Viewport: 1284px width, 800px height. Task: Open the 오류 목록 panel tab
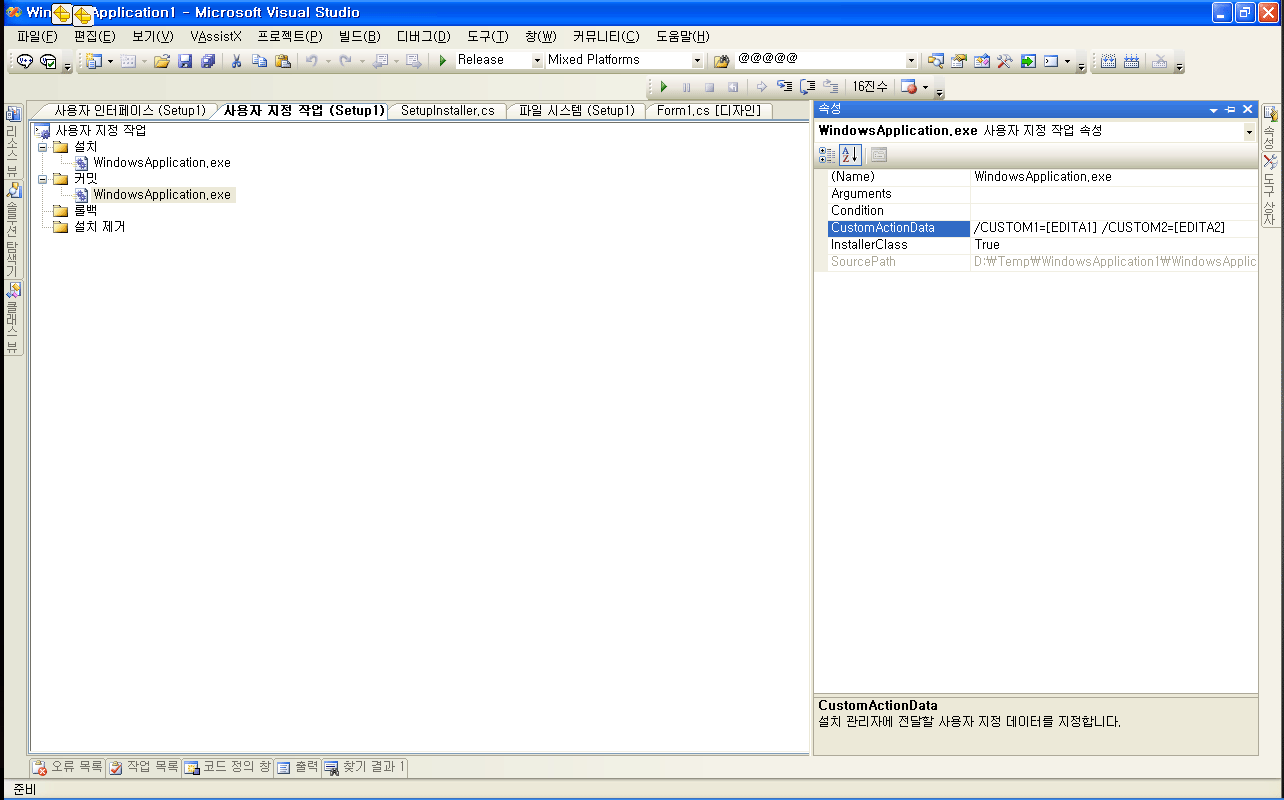pyautogui.click(x=68, y=767)
